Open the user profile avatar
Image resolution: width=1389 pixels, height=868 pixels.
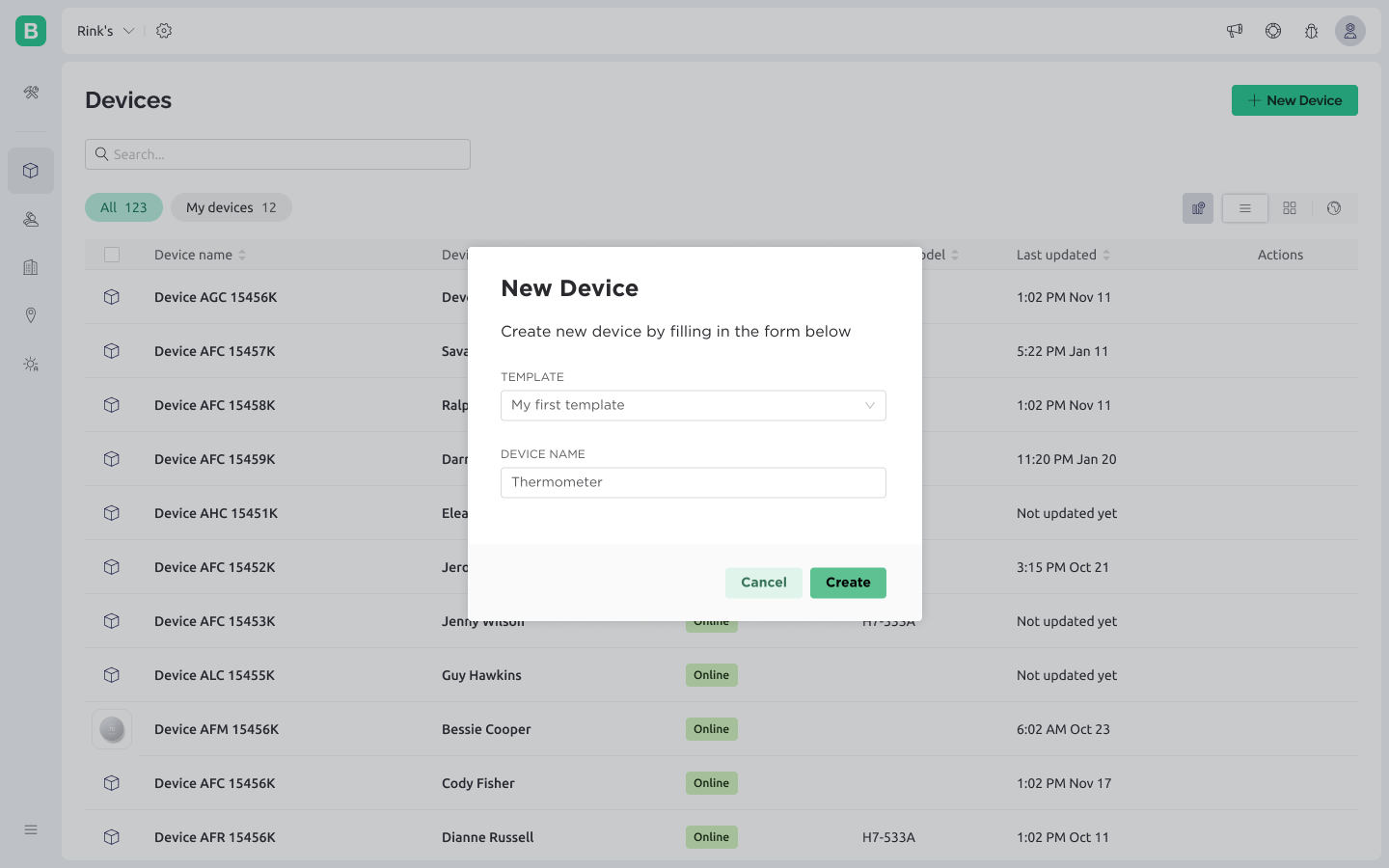1349,31
